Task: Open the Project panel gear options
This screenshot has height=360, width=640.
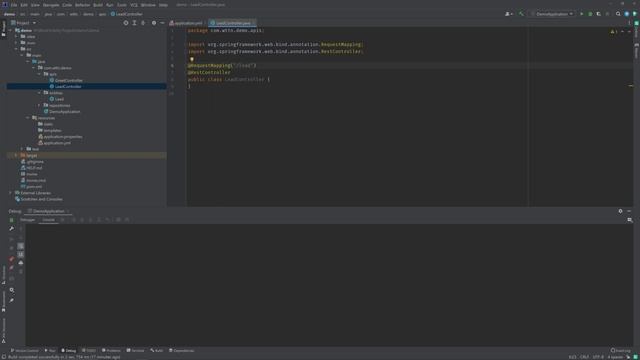Action: 154,23
